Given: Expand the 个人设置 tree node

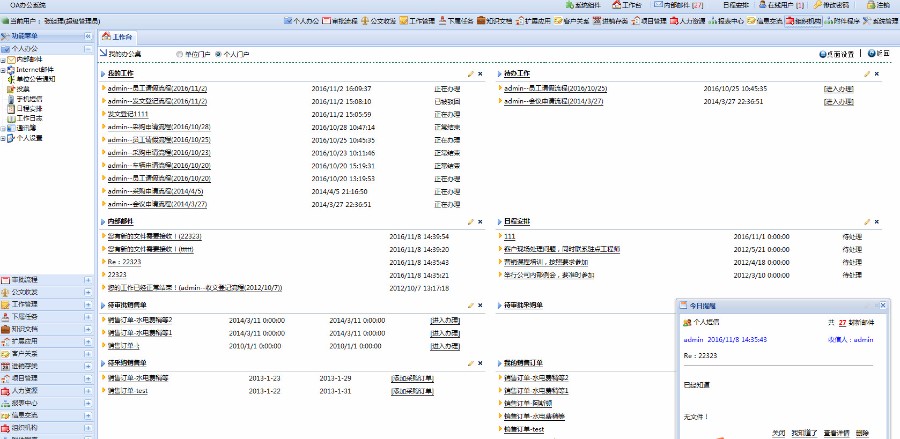Looking at the screenshot, I should pos(3,138).
